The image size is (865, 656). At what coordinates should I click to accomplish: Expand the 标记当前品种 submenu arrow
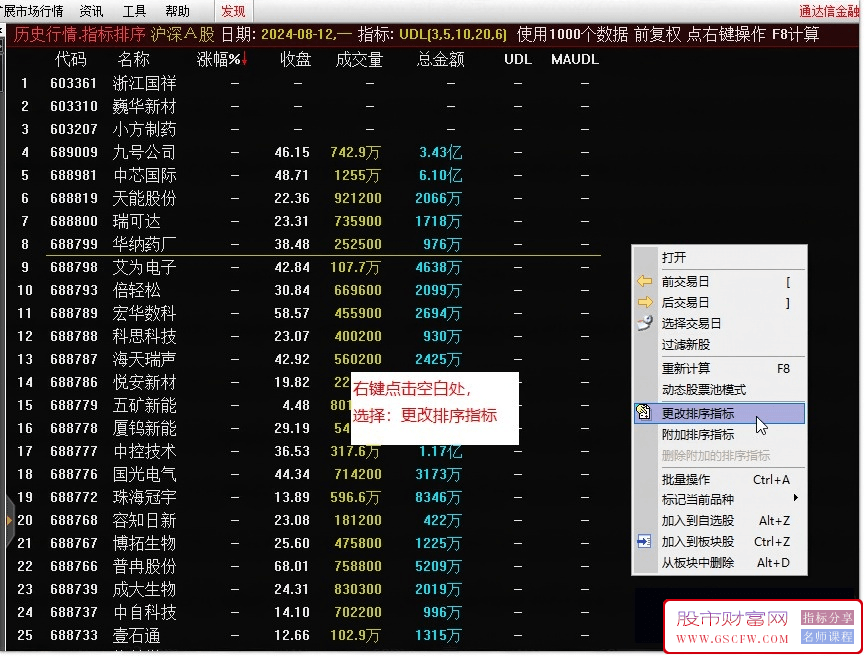tap(795, 499)
